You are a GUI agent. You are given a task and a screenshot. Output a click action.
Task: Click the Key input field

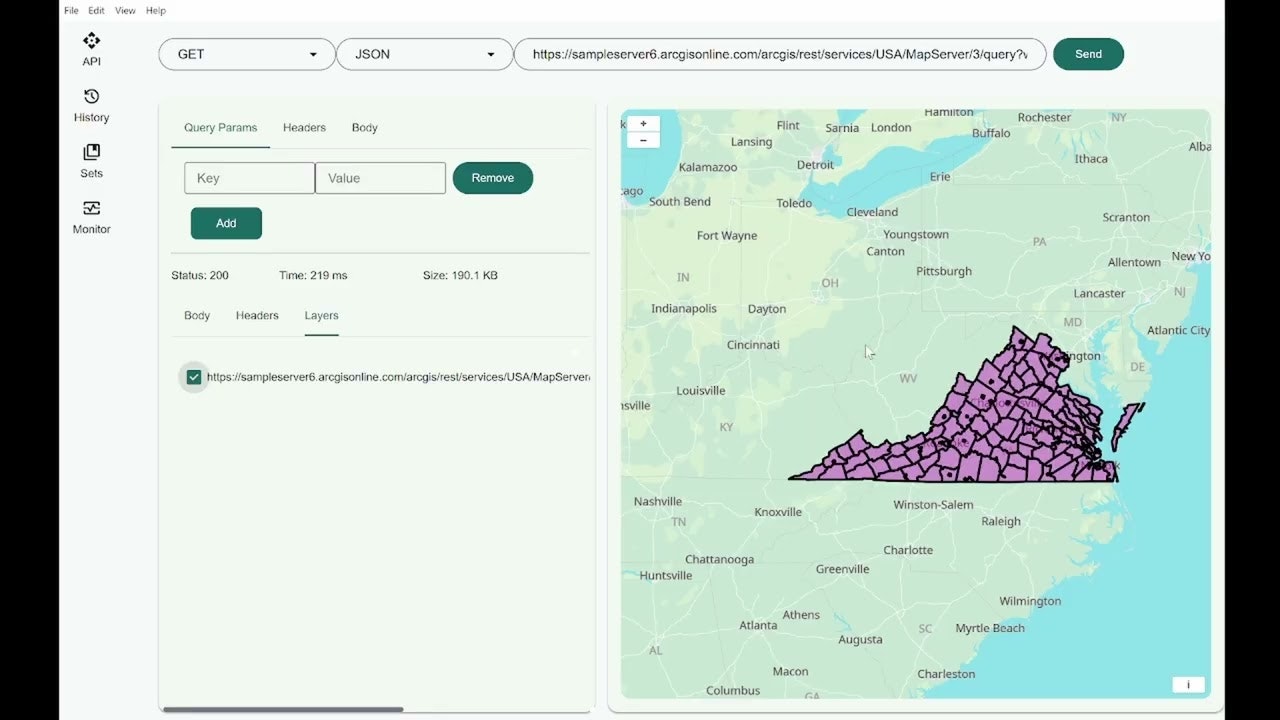click(x=249, y=178)
